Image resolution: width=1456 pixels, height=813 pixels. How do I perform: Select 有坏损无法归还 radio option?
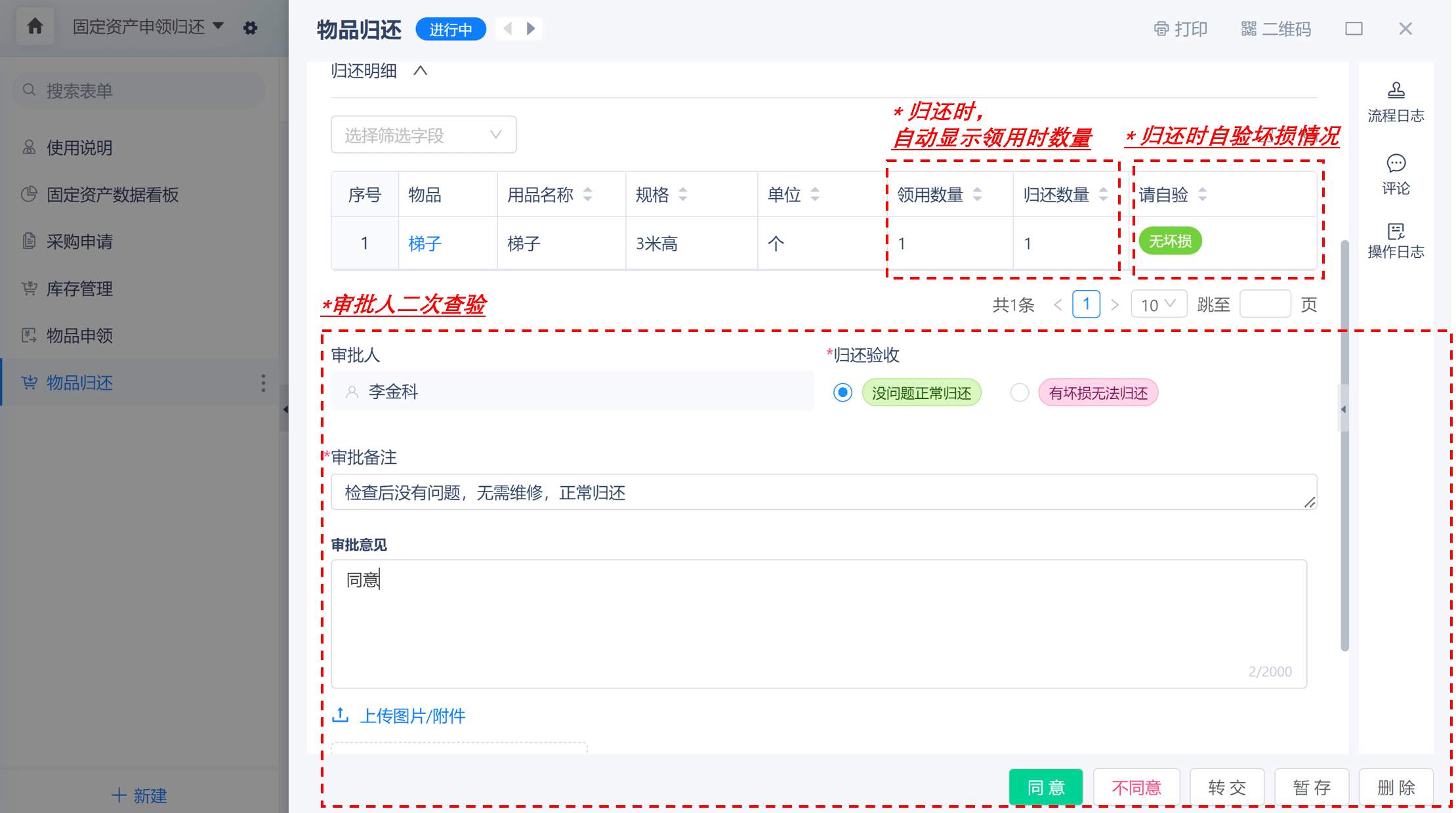pyautogui.click(x=1019, y=392)
